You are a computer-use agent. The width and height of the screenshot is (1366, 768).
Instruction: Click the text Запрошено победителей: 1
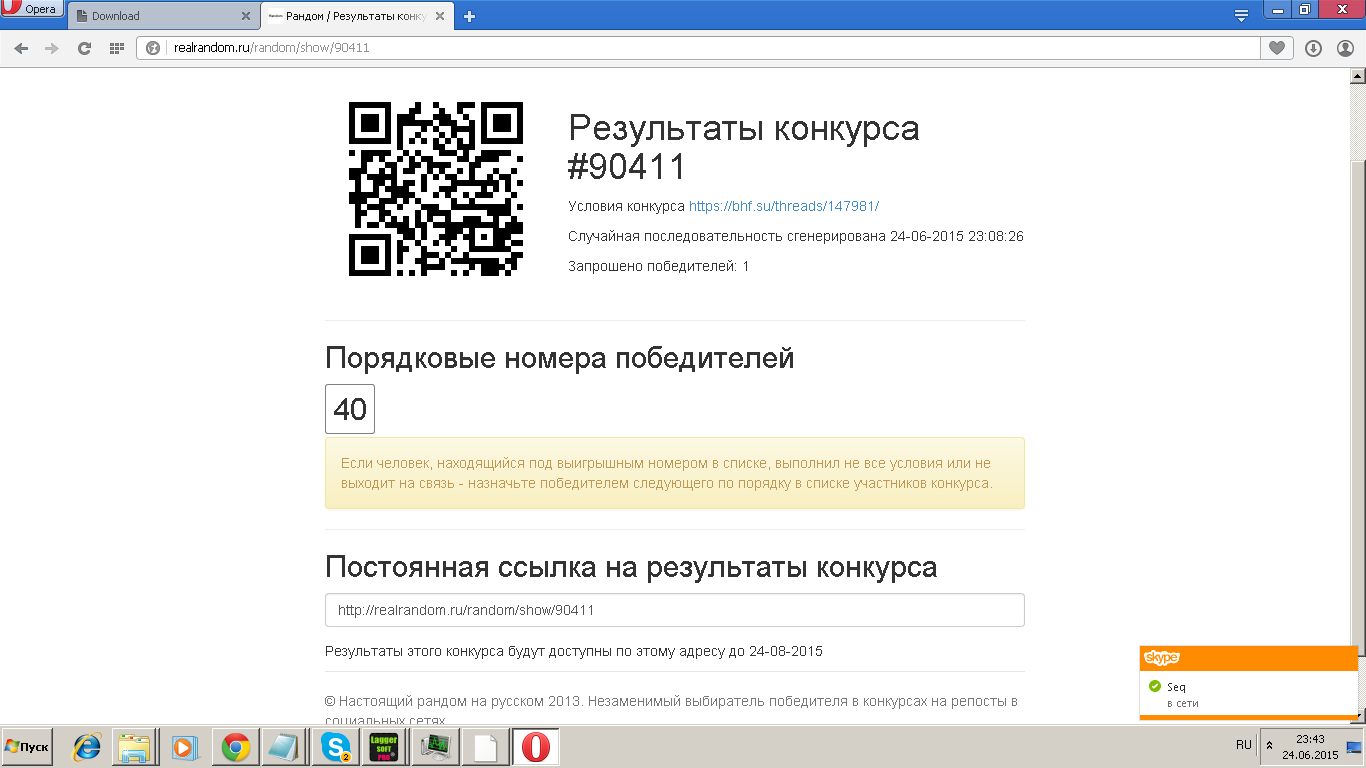659,266
